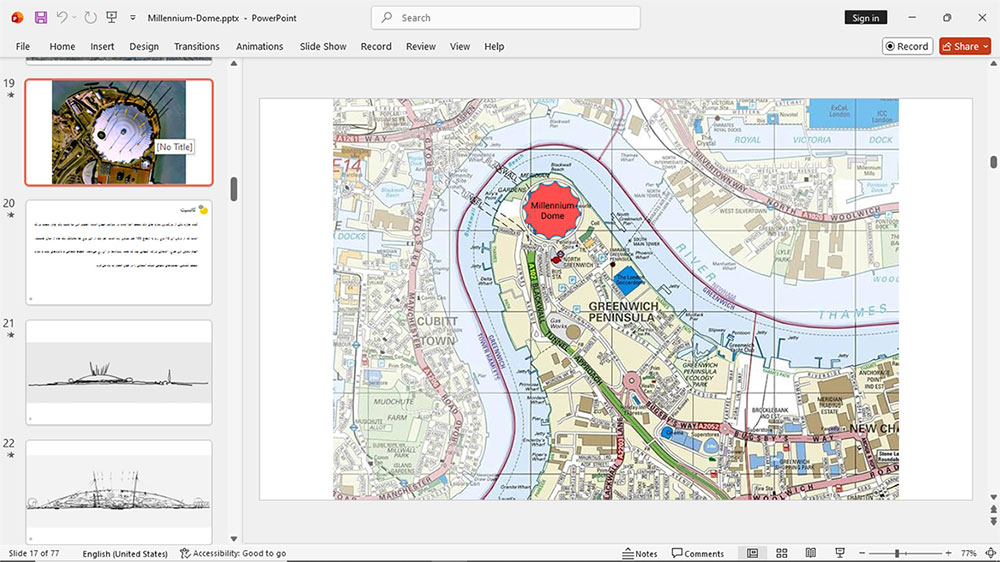
Task: Click the Save icon in title bar
Action: click(41, 18)
